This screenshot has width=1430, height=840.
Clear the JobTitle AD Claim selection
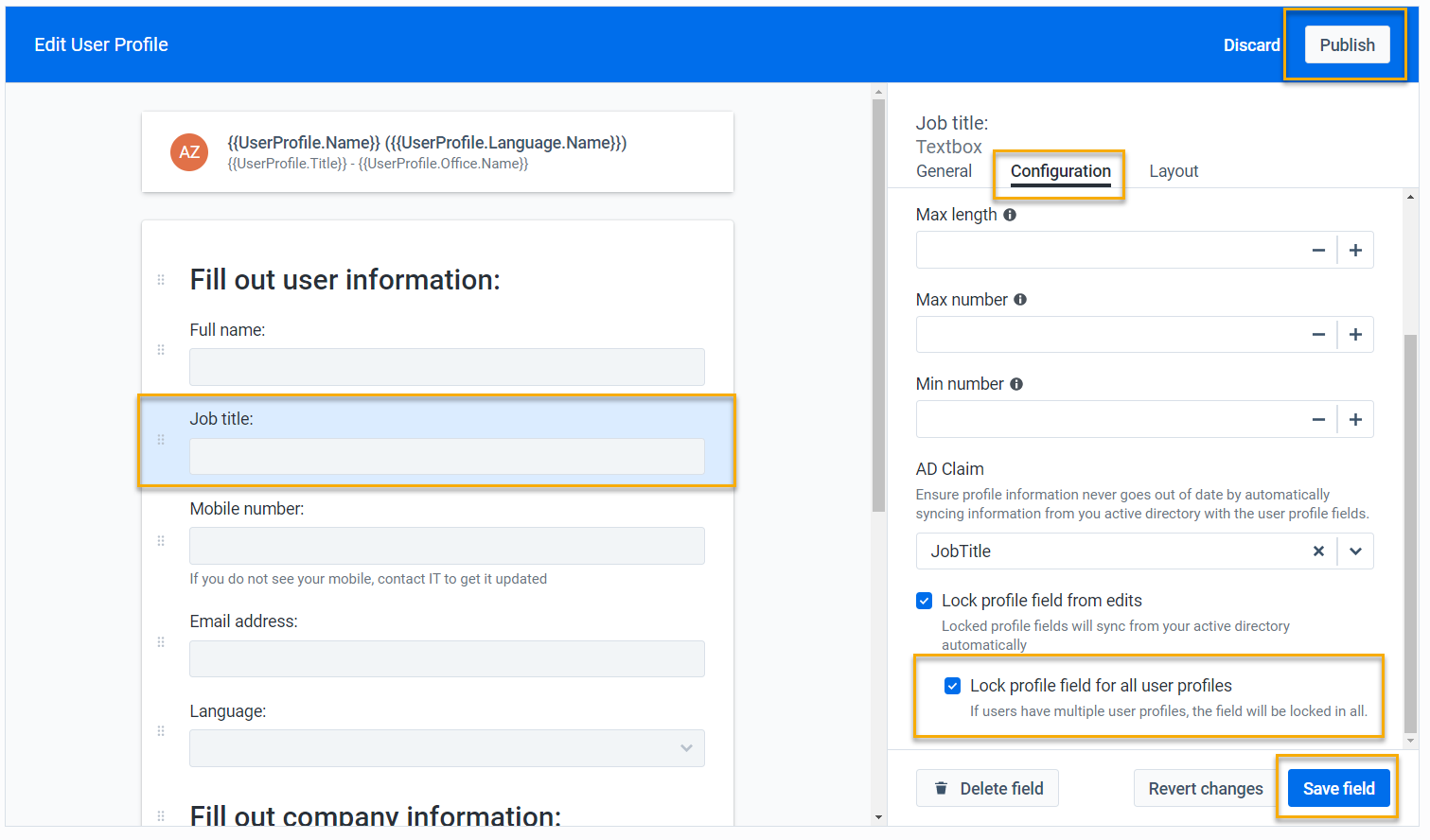1318,551
